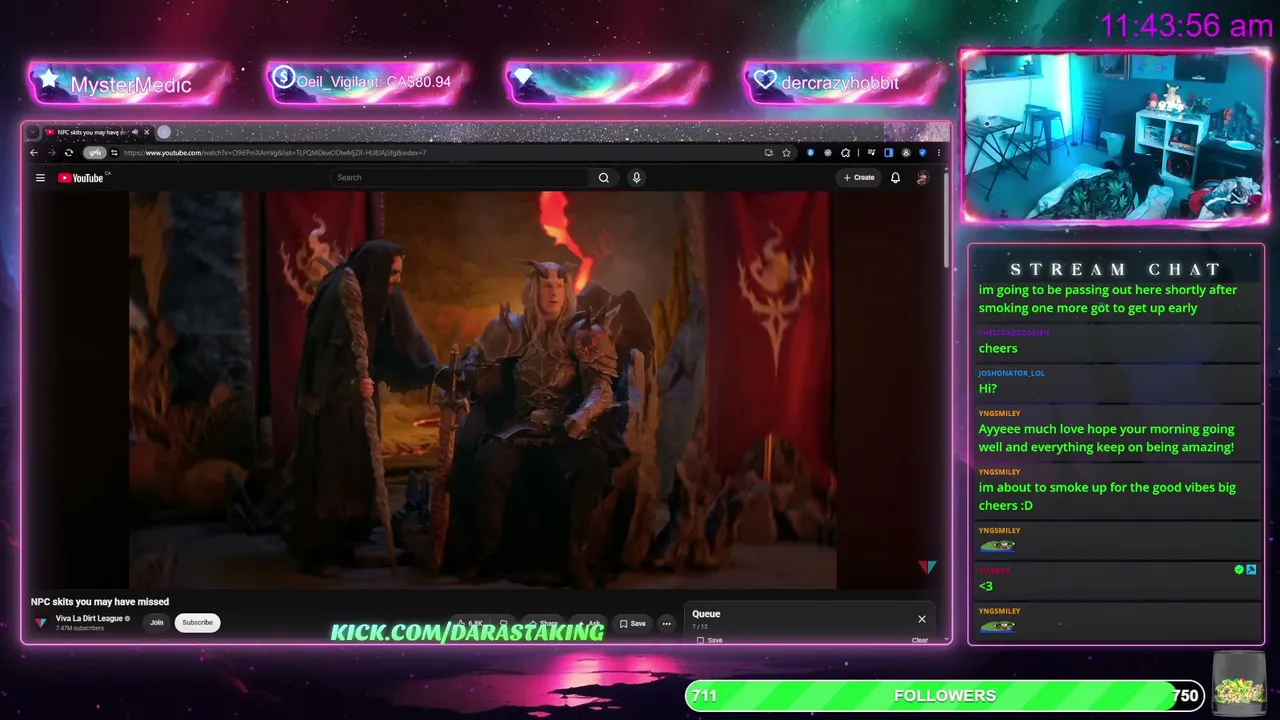Click the follower count 711
Screen dimensions: 1280x720
pyautogui.click(x=704, y=696)
